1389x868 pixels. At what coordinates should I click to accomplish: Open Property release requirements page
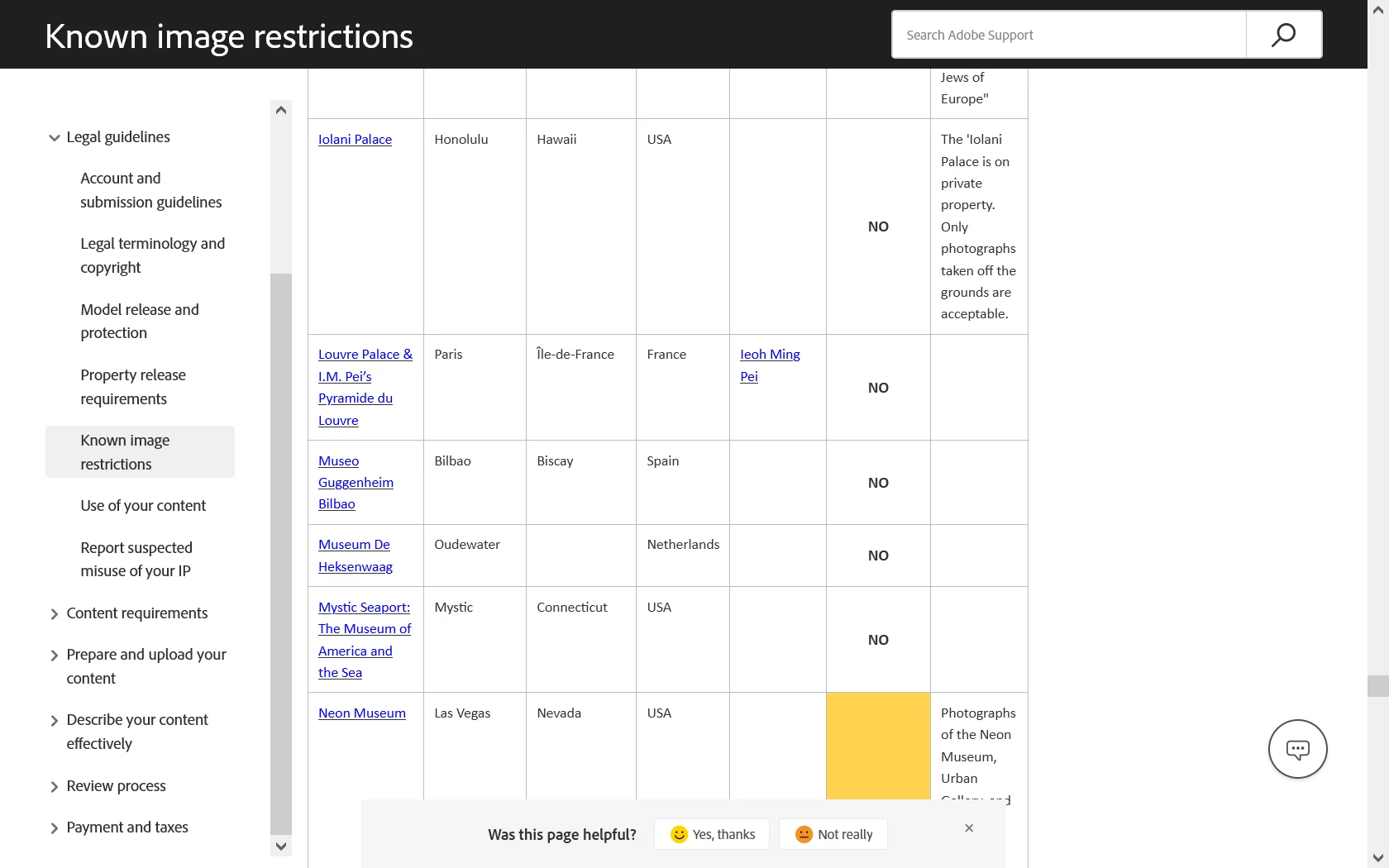click(x=133, y=387)
